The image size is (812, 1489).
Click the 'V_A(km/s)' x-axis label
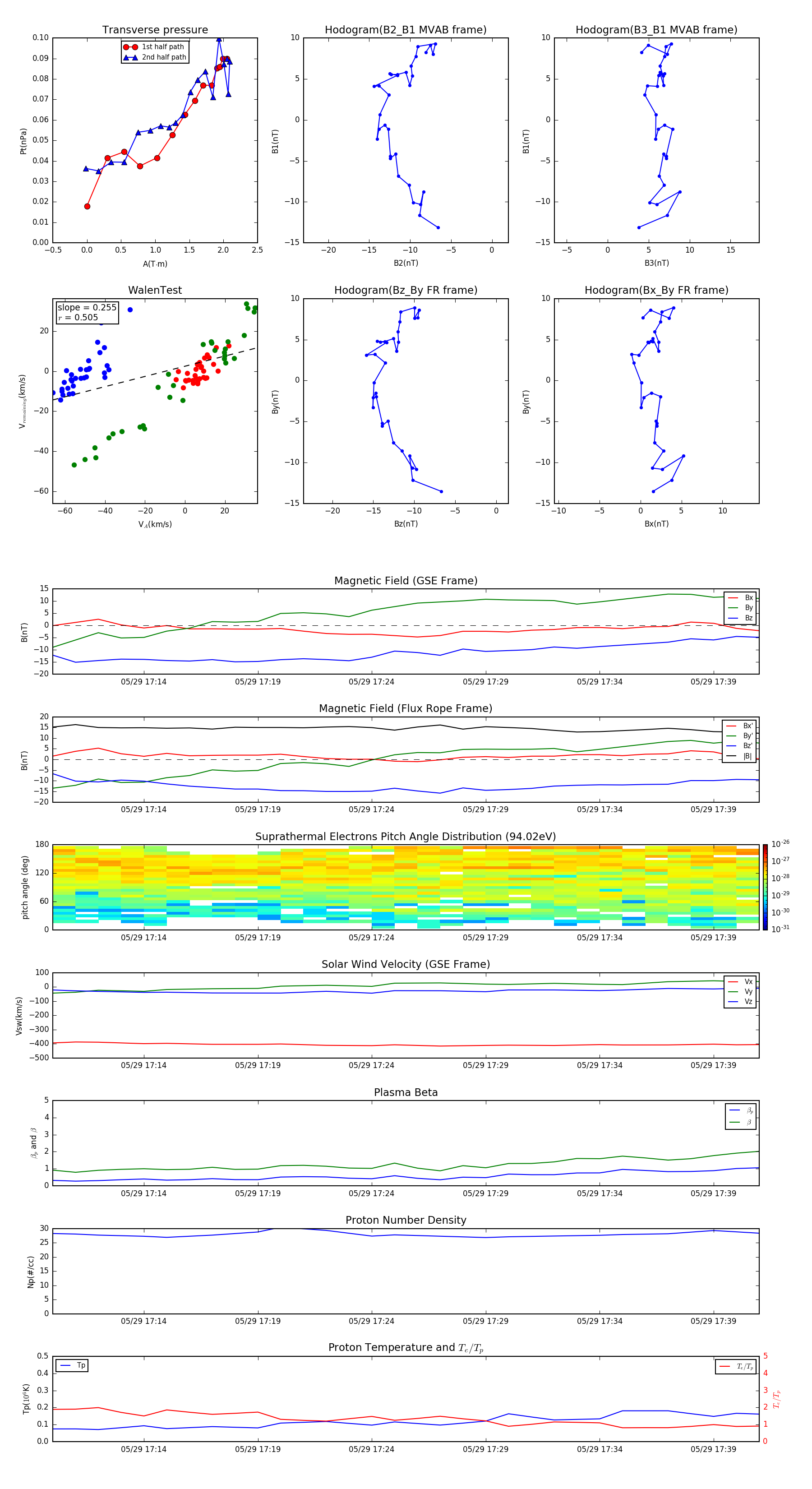(x=155, y=524)
